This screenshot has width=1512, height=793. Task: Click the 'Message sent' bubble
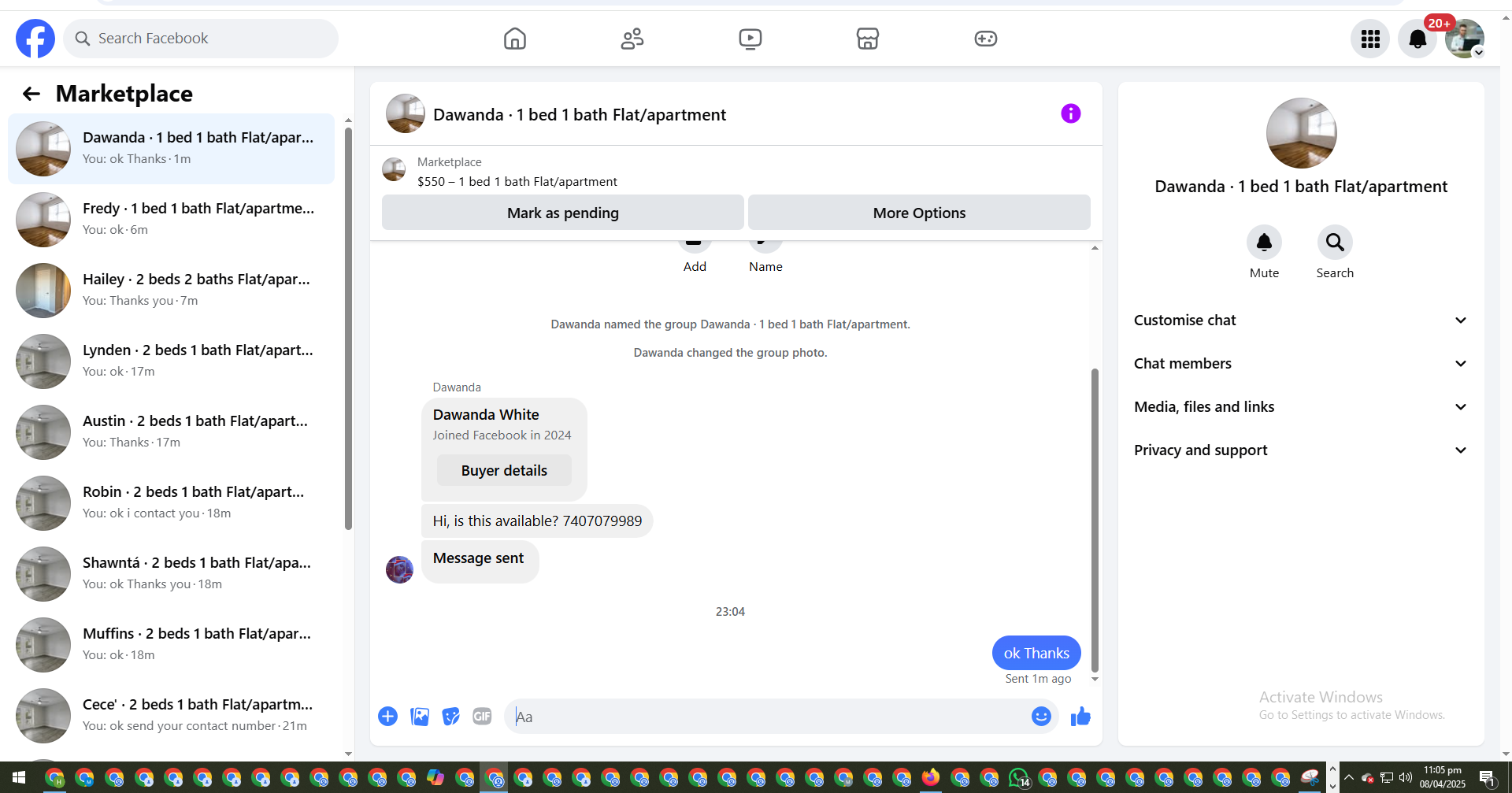point(479,561)
